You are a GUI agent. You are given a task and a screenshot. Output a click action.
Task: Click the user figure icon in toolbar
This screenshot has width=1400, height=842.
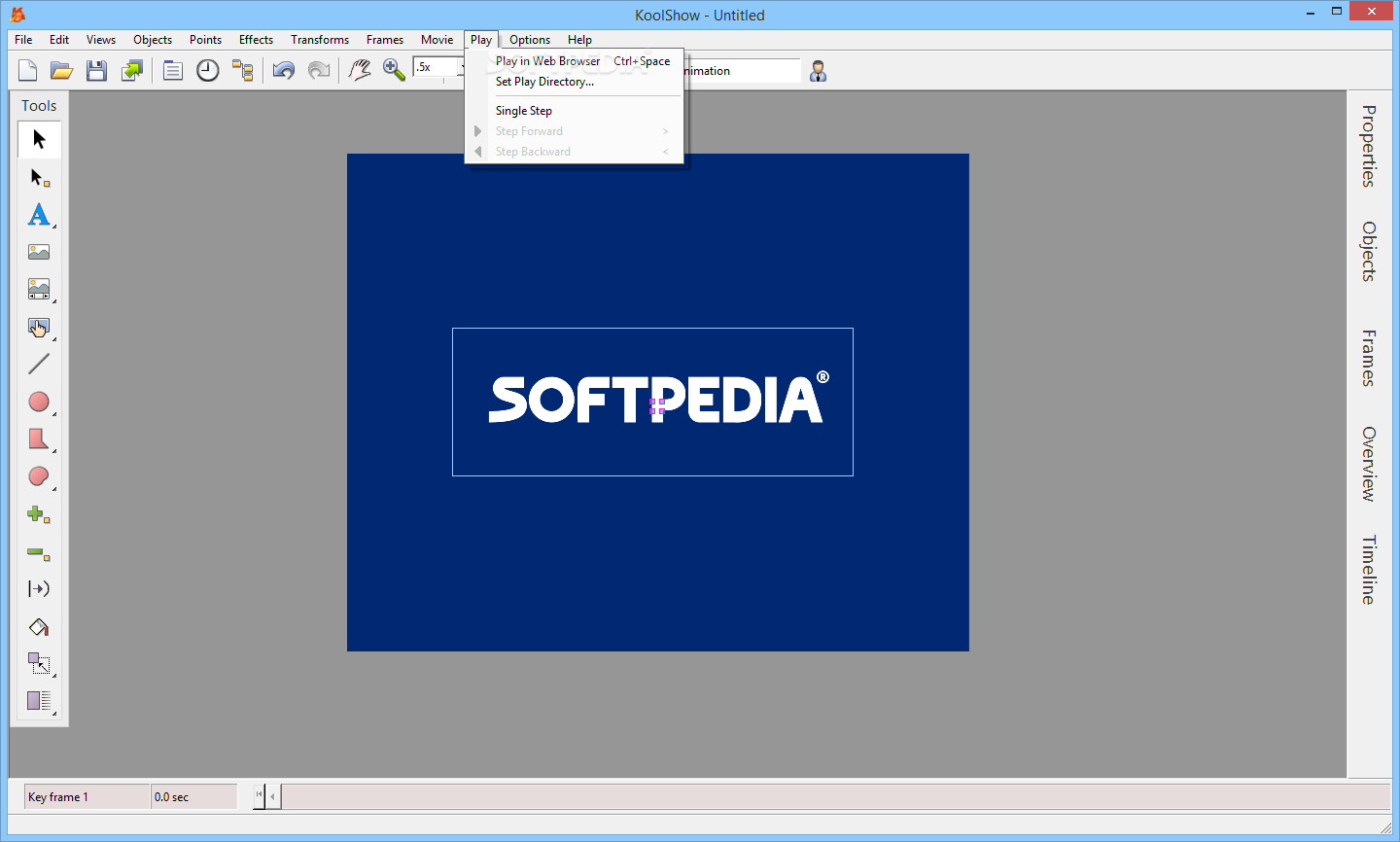[x=818, y=71]
